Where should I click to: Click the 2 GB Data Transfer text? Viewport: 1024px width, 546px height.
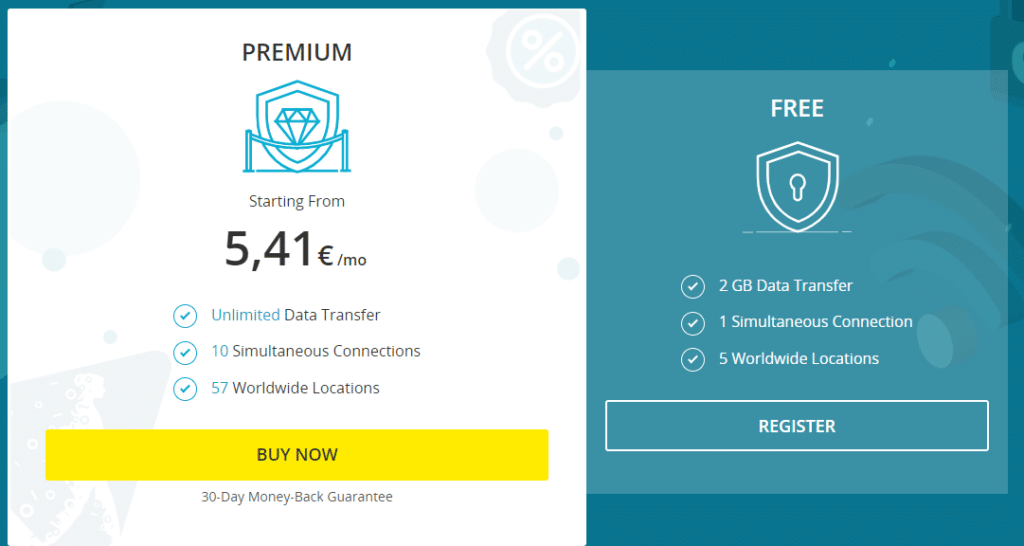click(x=786, y=285)
